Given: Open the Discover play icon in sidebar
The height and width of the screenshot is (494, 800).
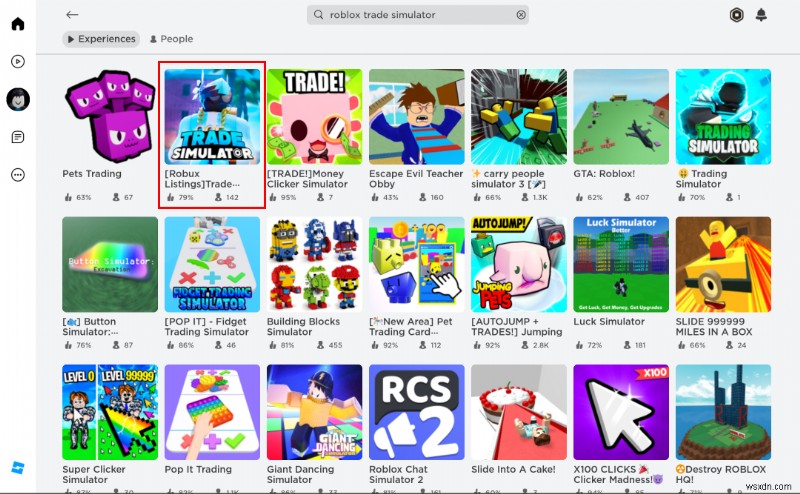Looking at the screenshot, I should pyautogui.click(x=18, y=62).
